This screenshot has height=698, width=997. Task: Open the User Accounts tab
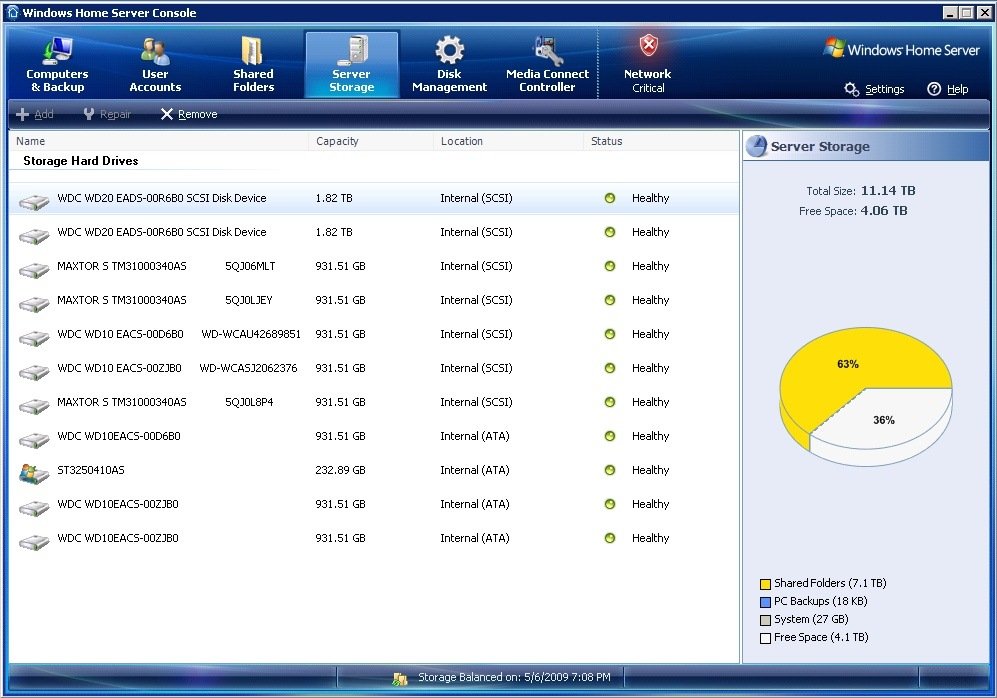pyautogui.click(x=155, y=64)
